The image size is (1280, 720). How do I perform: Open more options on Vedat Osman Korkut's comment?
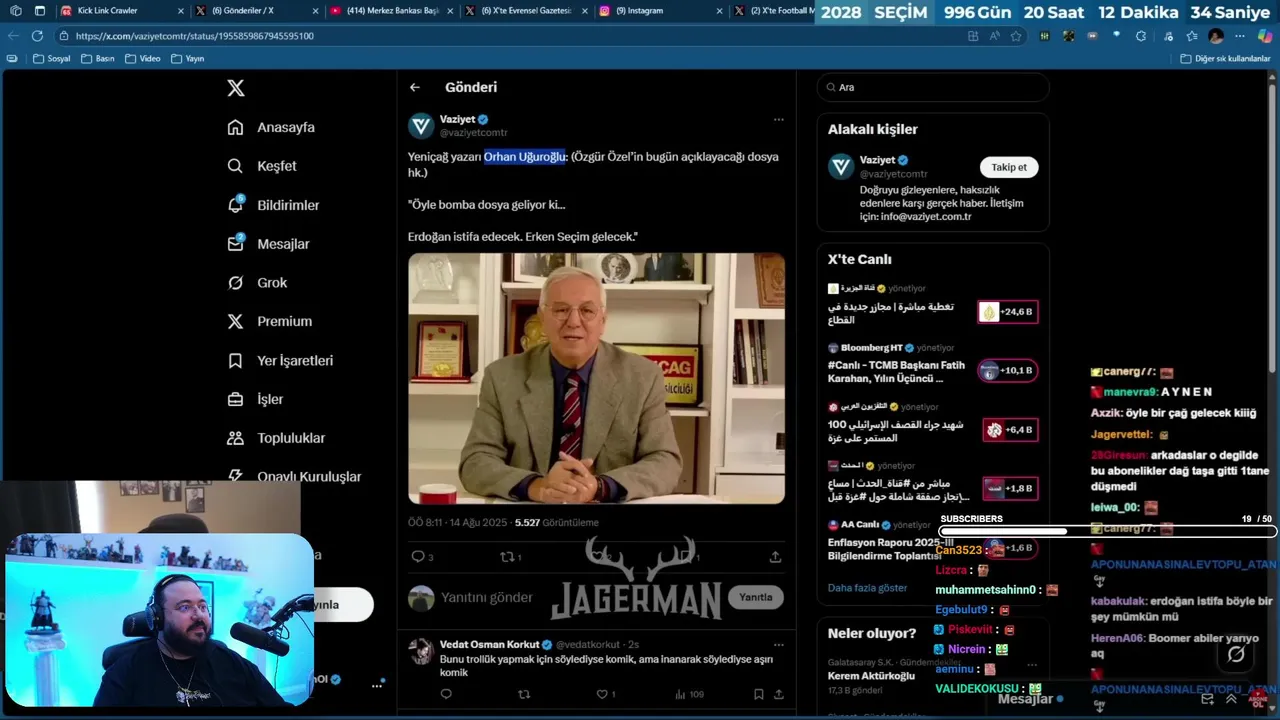pyautogui.click(x=778, y=644)
